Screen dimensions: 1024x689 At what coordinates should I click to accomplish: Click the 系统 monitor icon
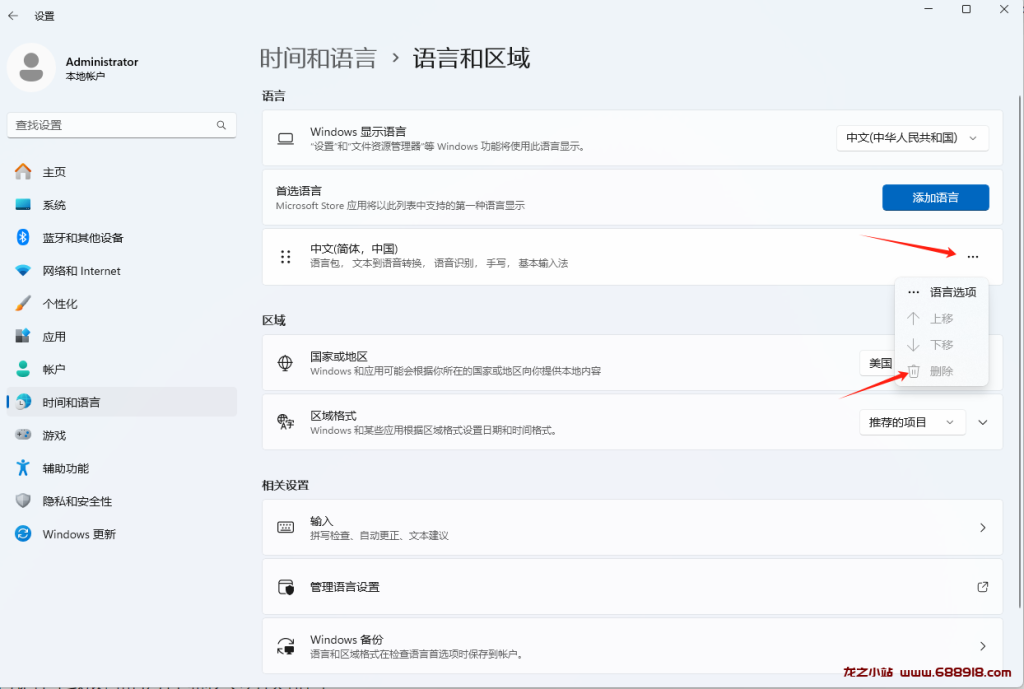[23, 204]
